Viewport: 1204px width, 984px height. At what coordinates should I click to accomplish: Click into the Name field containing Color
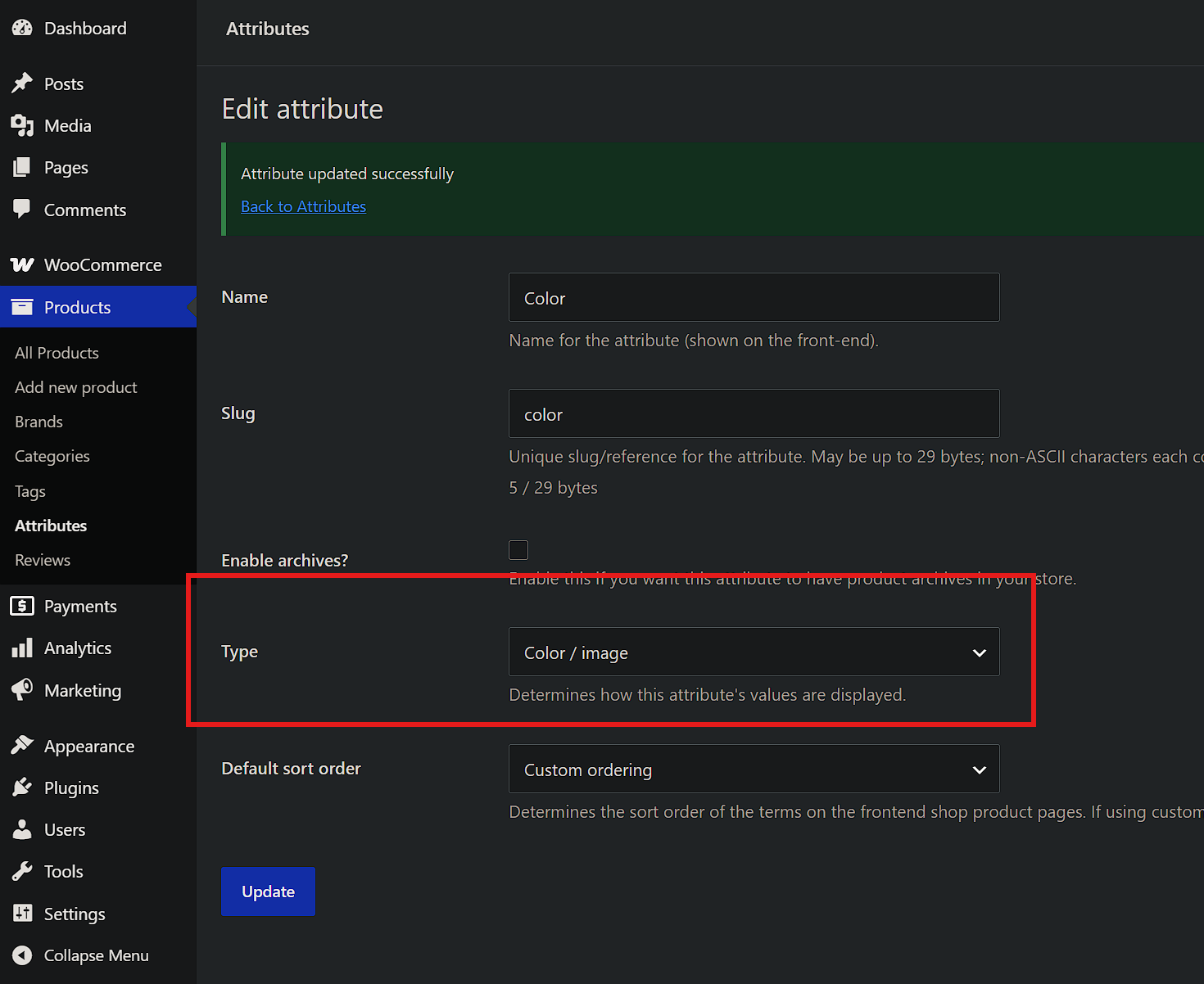[754, 297]
